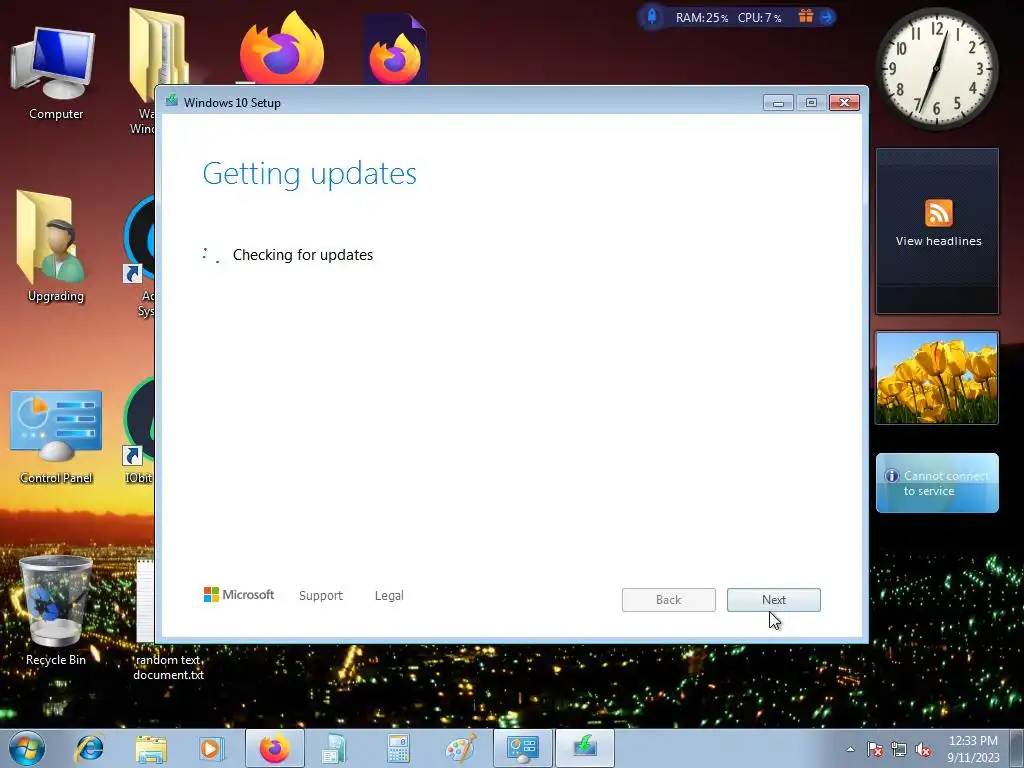Click taskbar icon between Firefox and Calculator
Screen dimensions: 1024x768
(336, 748)
